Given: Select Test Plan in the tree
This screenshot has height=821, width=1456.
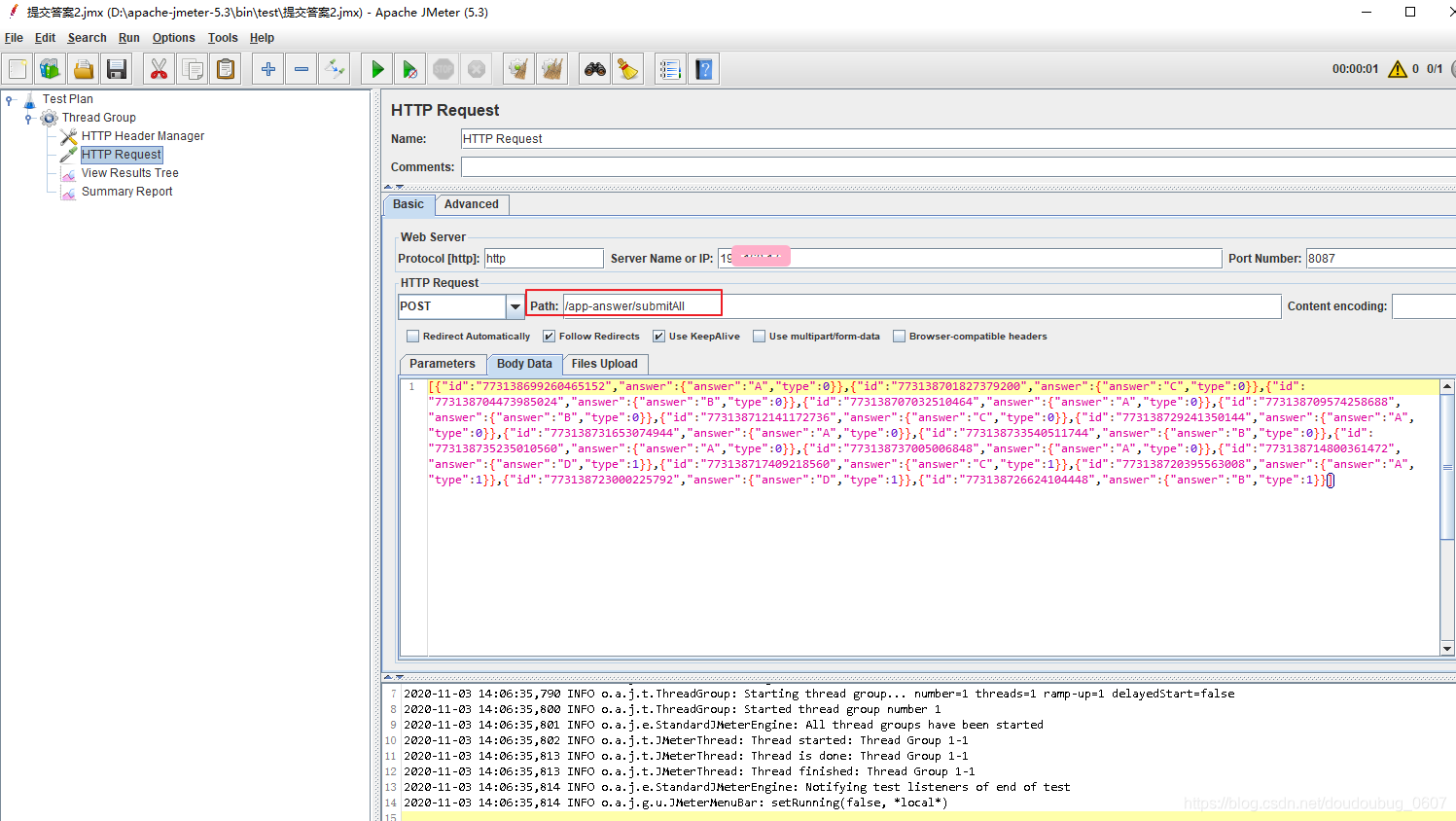Looking at the screenshot, I should point(68,99).
